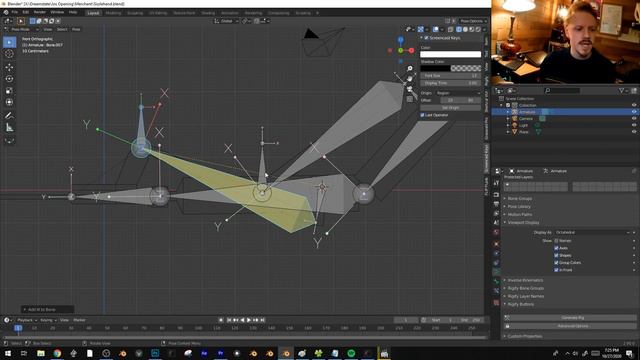
Task: Activate the Rotate tool
Action: tap(9, 79)
